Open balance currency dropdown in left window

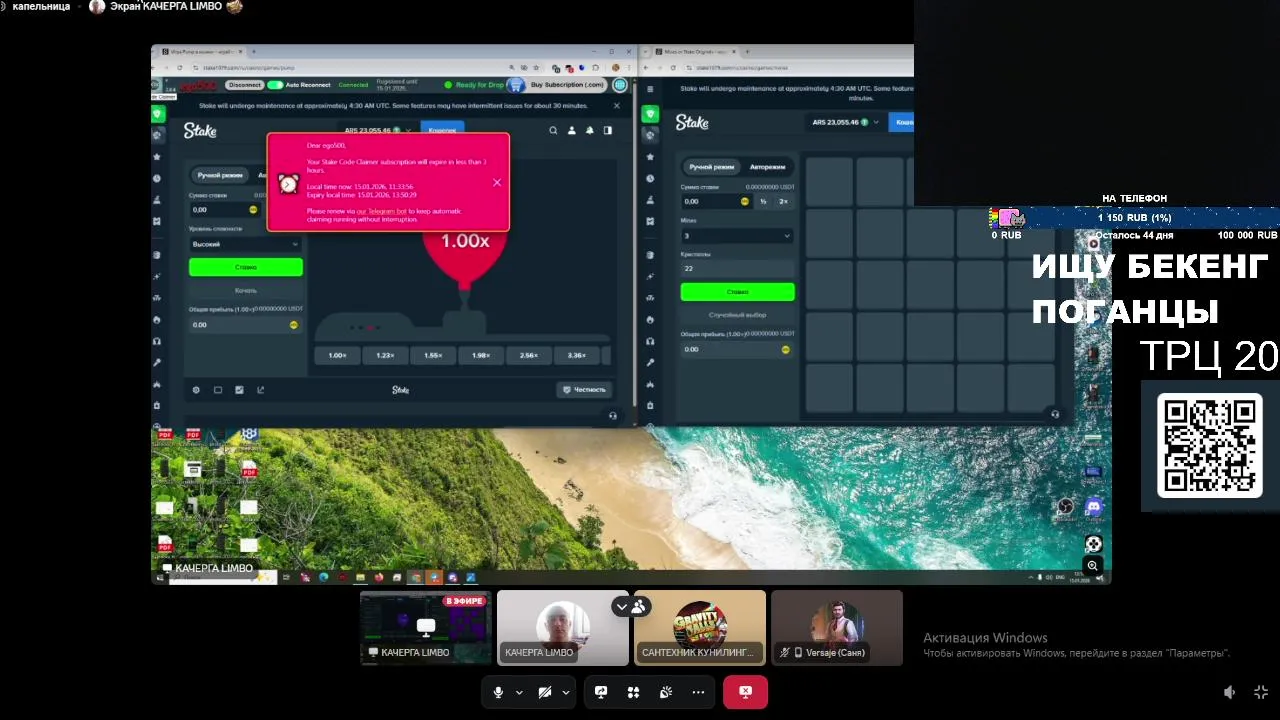tap(378, 130)
